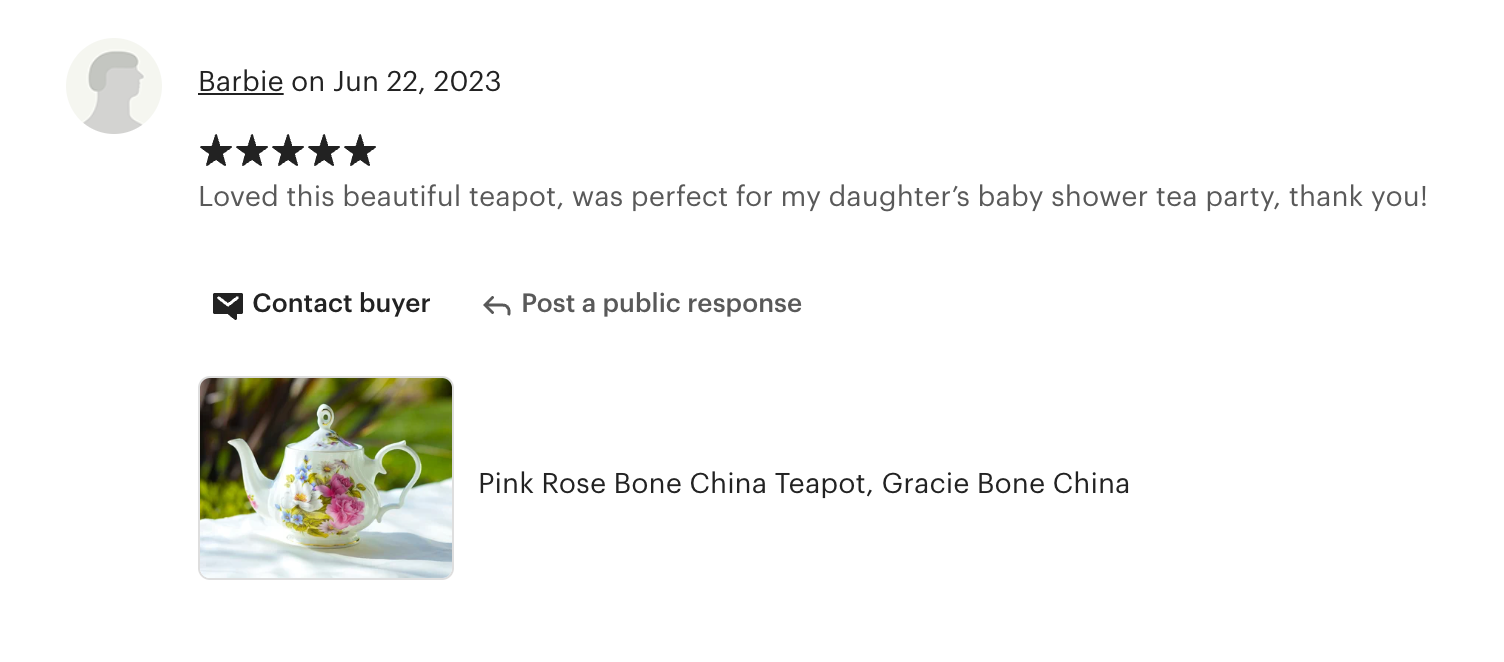Open the Pink Rose Bone China Teapot listing title
The image size is (1504, 662).
pos(676,484)
